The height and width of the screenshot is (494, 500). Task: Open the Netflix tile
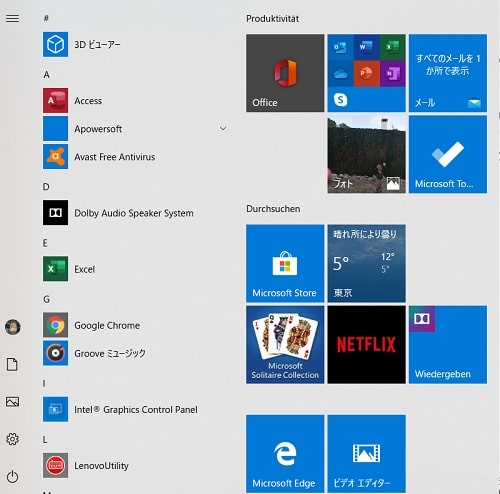click(366, 345)
